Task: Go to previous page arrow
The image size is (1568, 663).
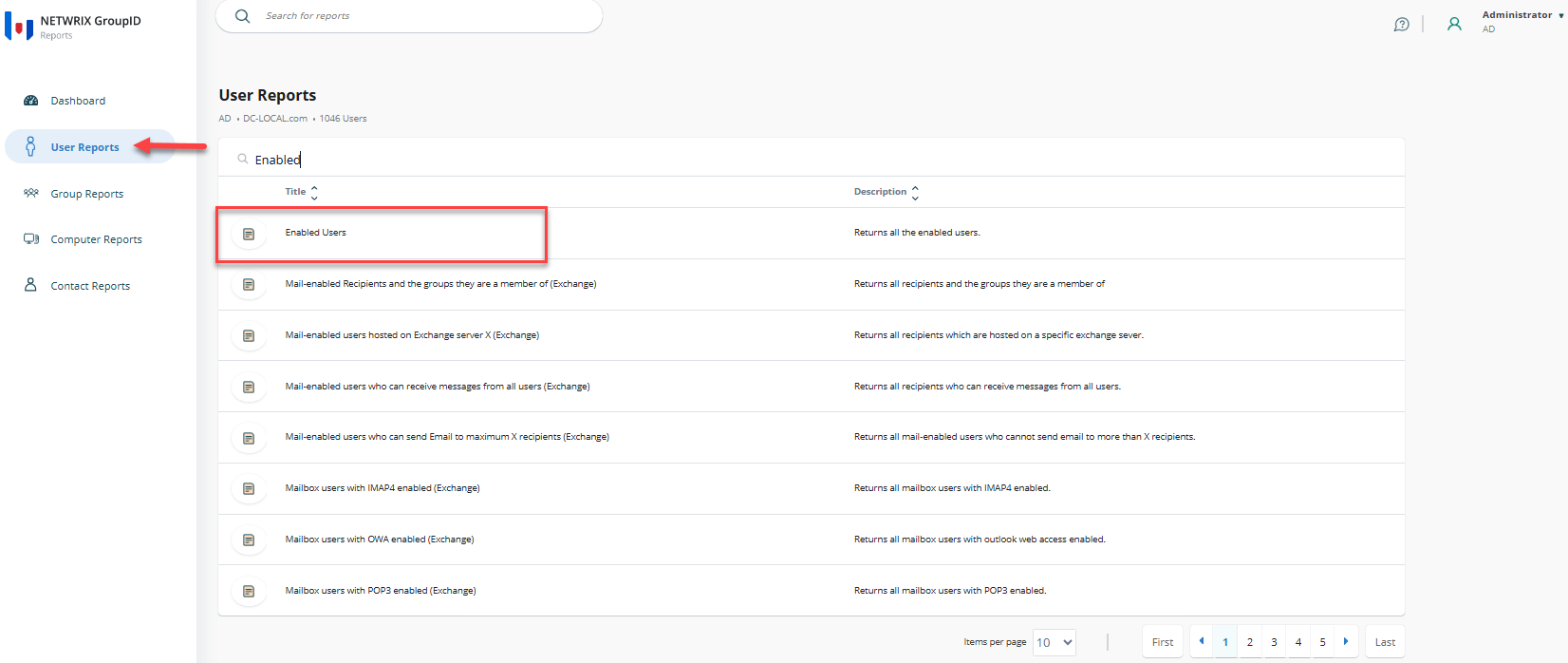Action: coord(1202,641)
